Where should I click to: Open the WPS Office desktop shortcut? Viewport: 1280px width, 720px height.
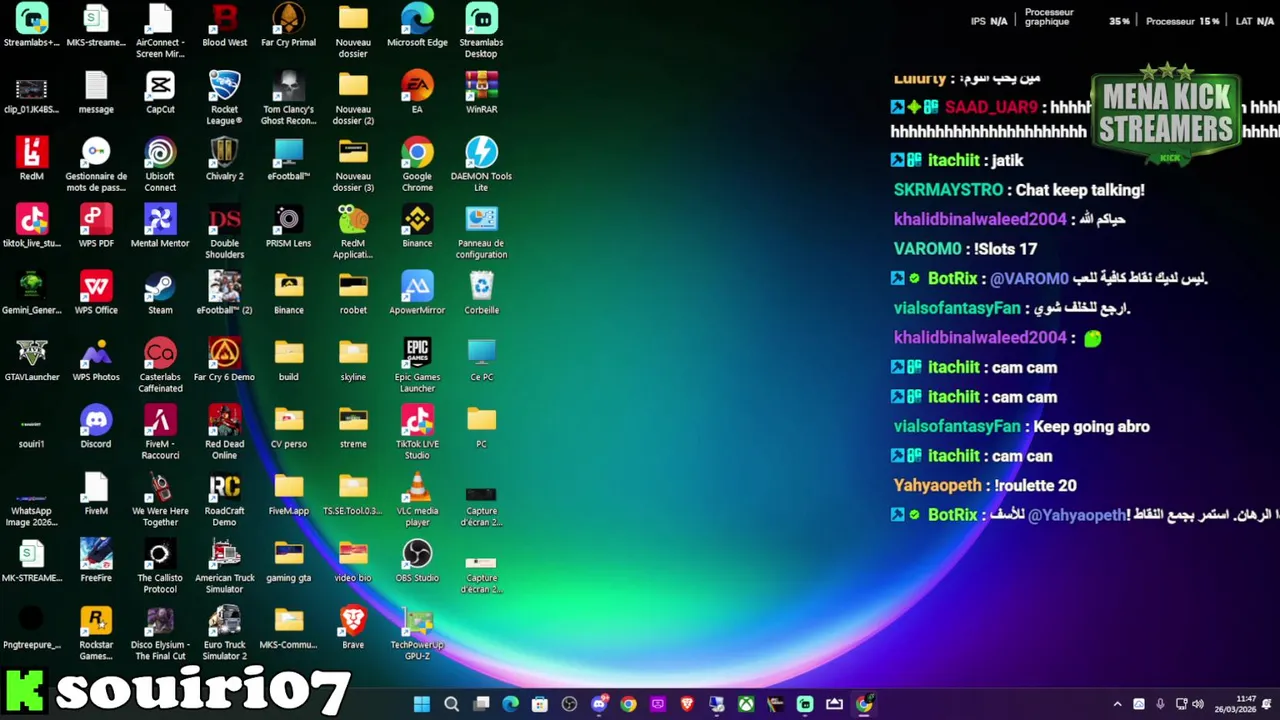tap(96, 294)
